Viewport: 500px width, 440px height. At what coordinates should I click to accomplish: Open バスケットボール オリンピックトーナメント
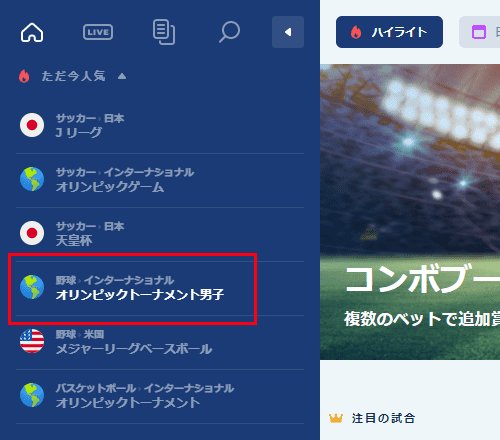coord(160,396)
